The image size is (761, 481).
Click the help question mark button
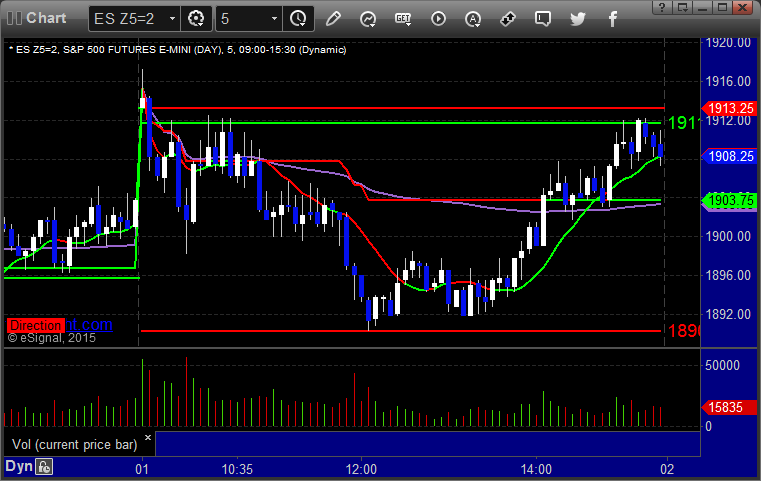[662, 7]
